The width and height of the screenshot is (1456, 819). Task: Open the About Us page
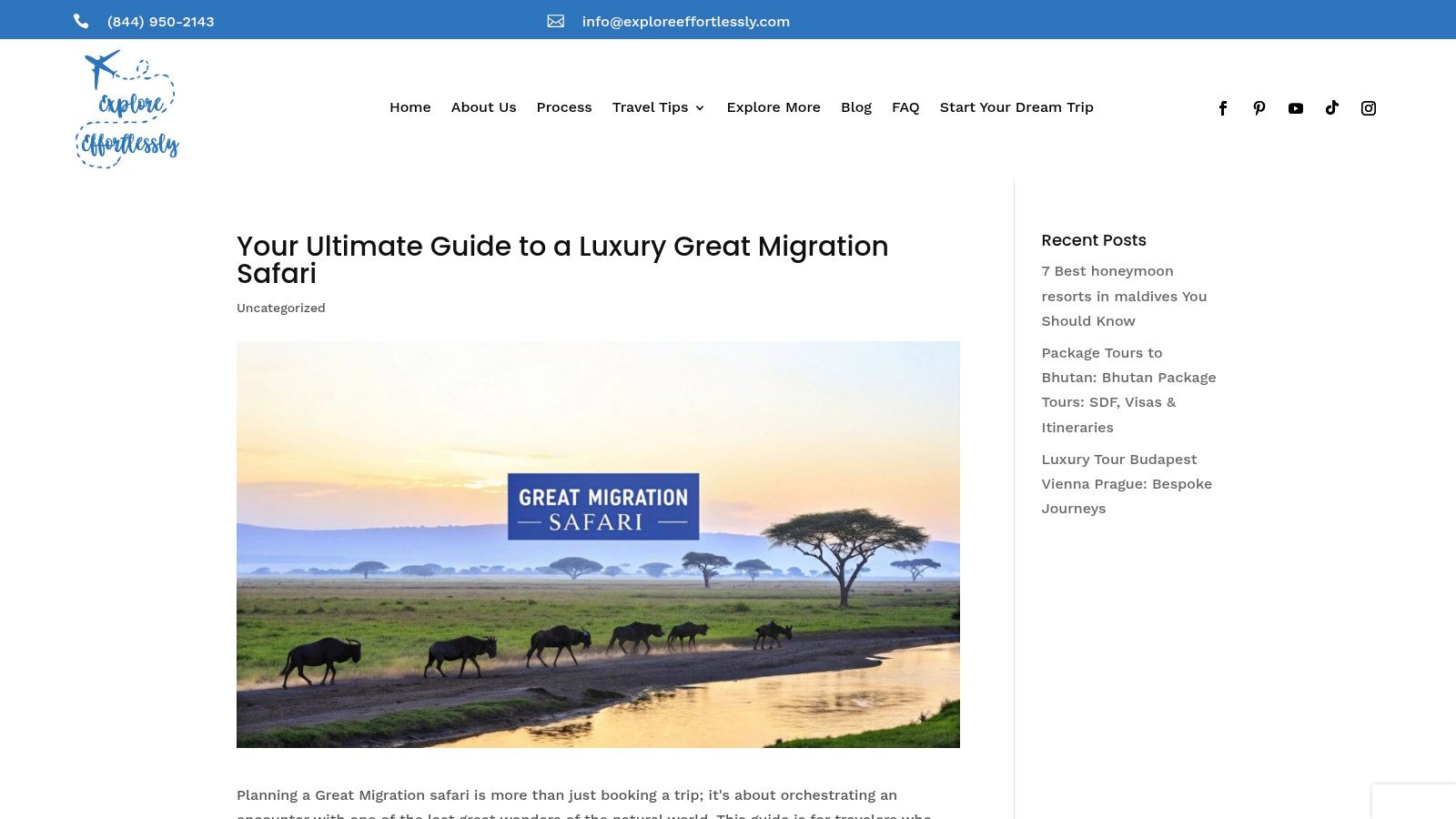coord(483,107)
